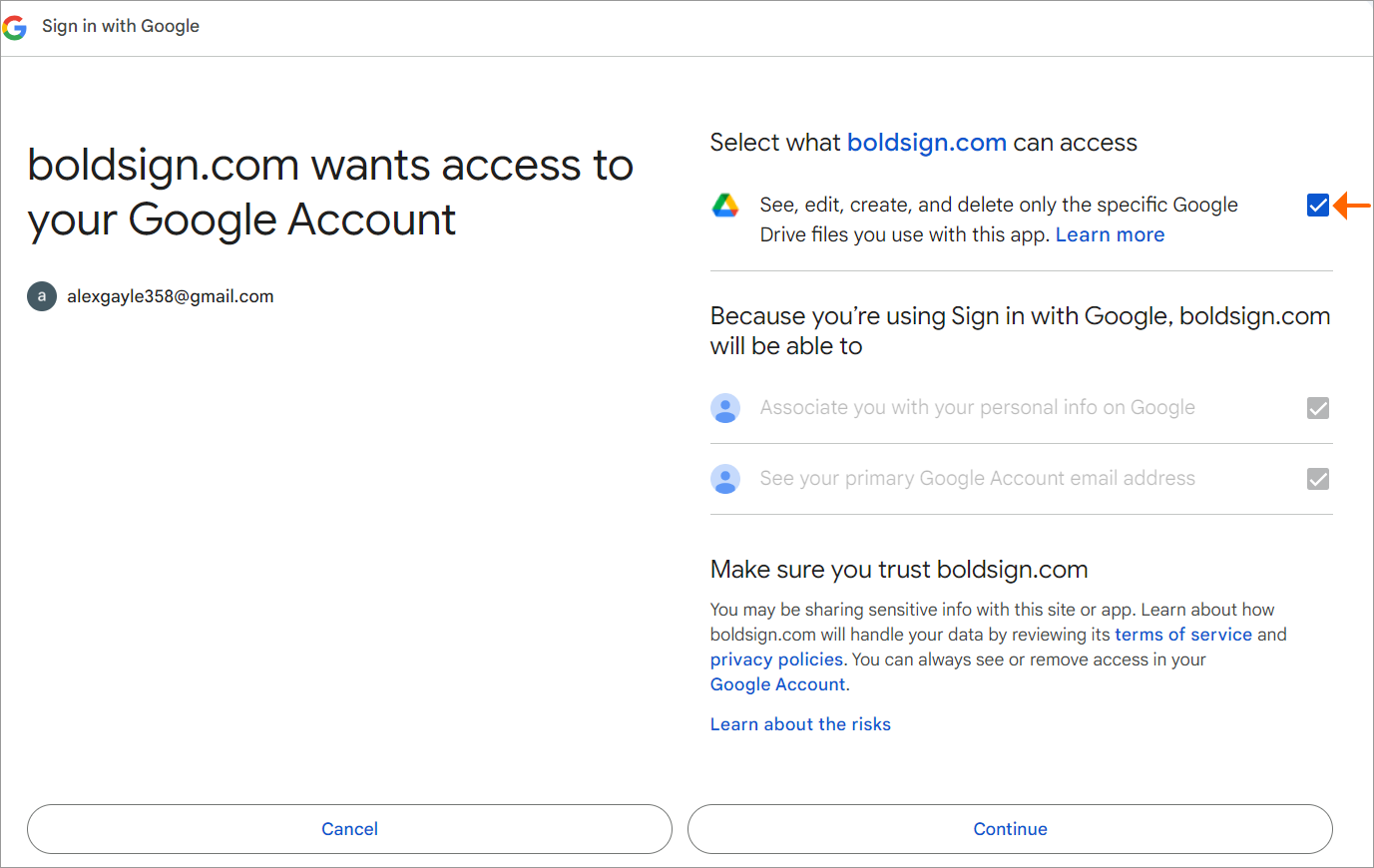
Task: Click Learn more about Drive access
Action: click(x=1110, y=234)
